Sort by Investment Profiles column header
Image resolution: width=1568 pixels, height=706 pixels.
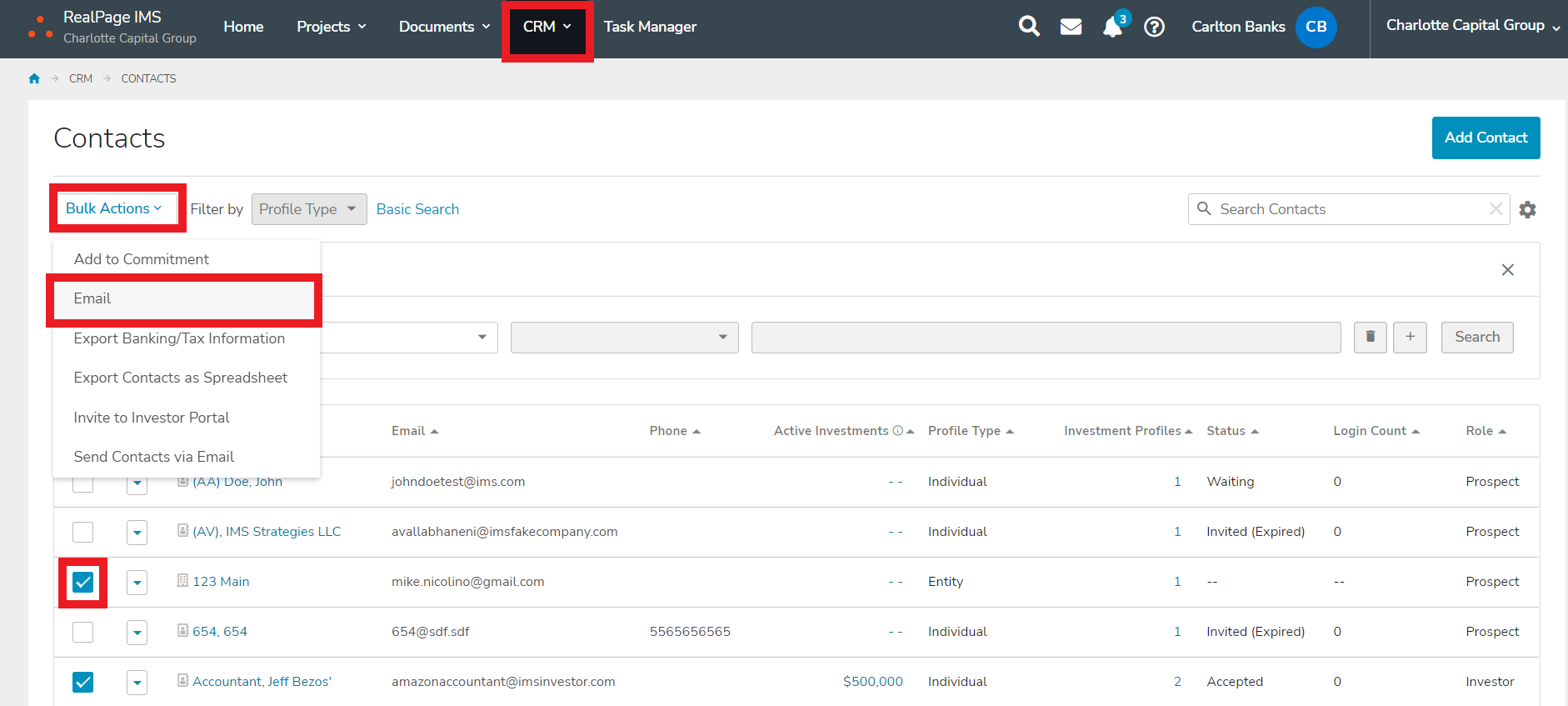(x=1128, y=431)
